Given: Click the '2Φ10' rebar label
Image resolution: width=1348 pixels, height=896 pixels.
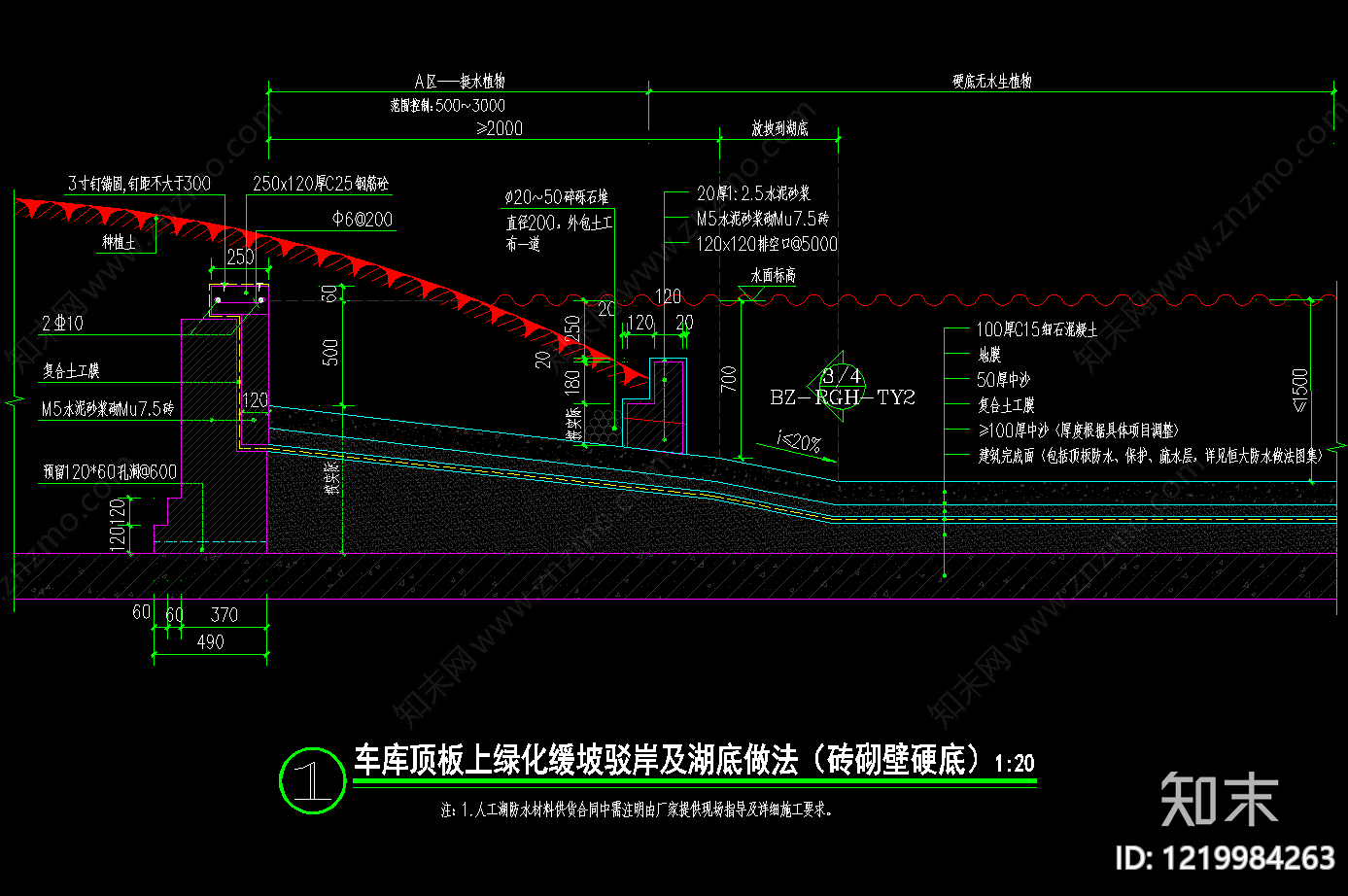Looking at the screenshot, I should (x=62, y=324).
